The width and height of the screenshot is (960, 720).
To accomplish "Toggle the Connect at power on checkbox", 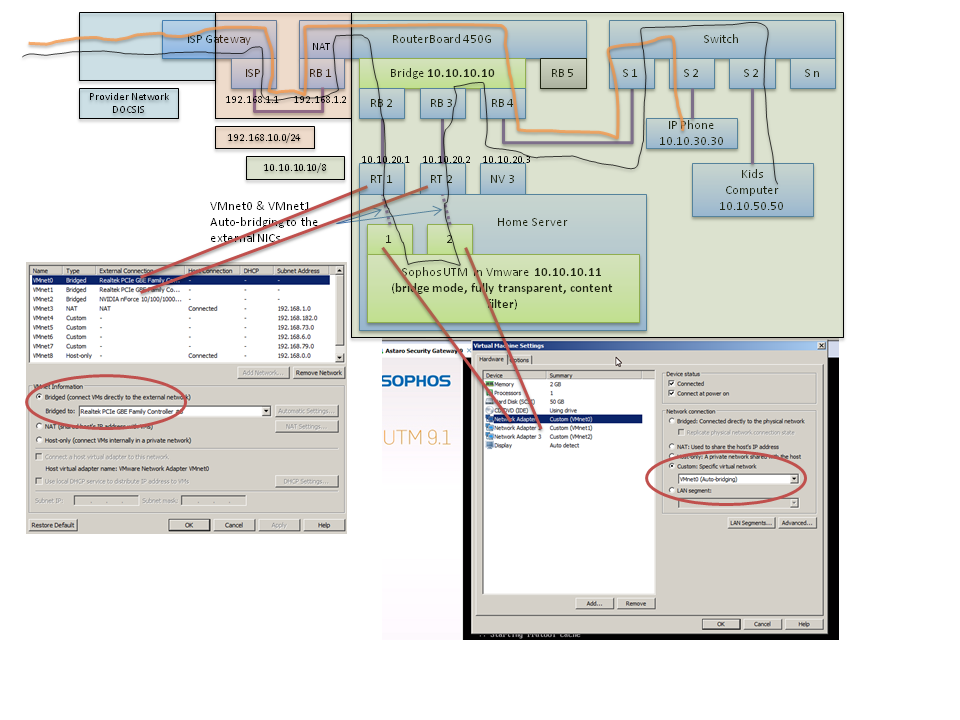I will 671,393.
